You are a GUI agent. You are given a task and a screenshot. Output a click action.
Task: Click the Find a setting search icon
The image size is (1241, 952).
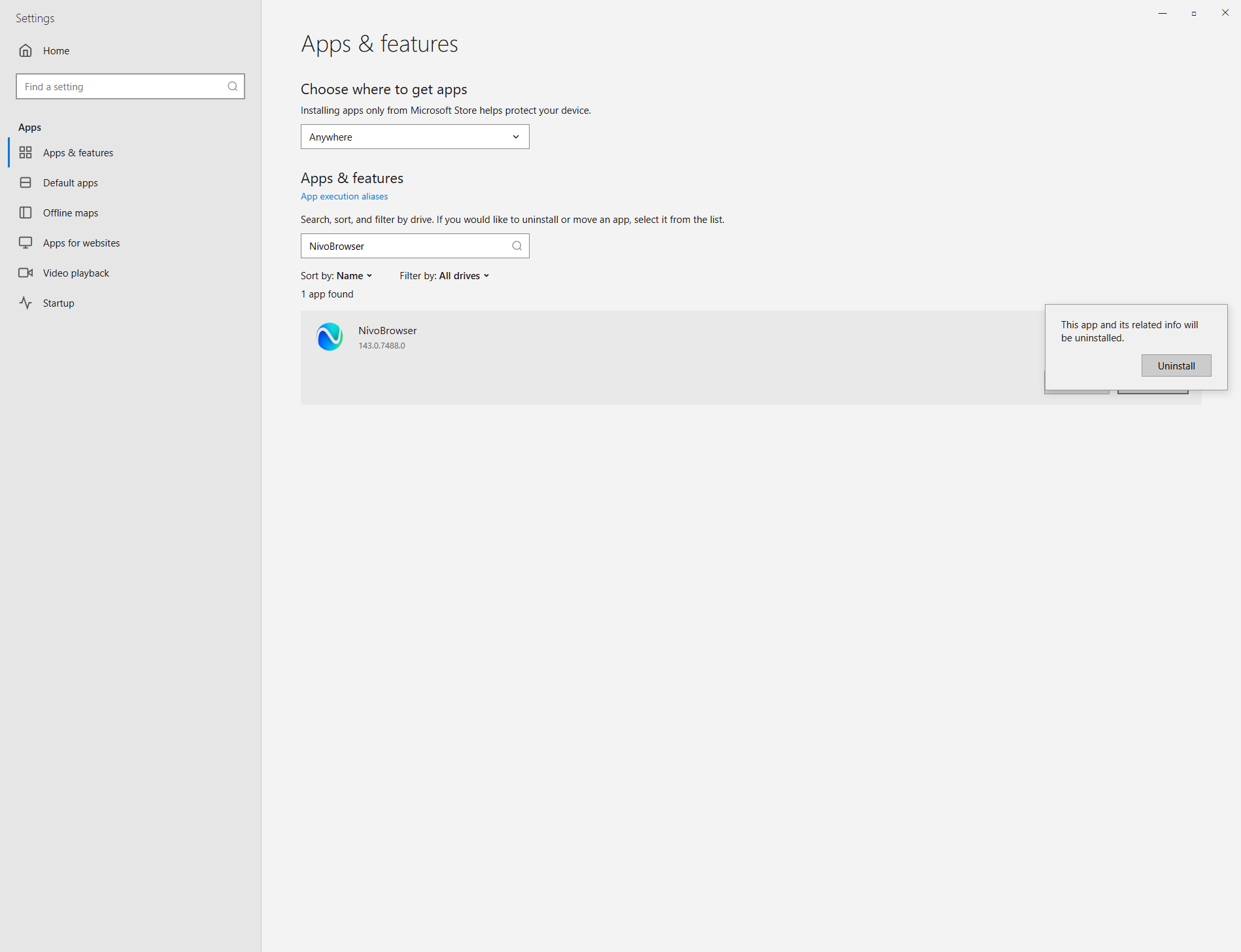click(x=232, y=86)
